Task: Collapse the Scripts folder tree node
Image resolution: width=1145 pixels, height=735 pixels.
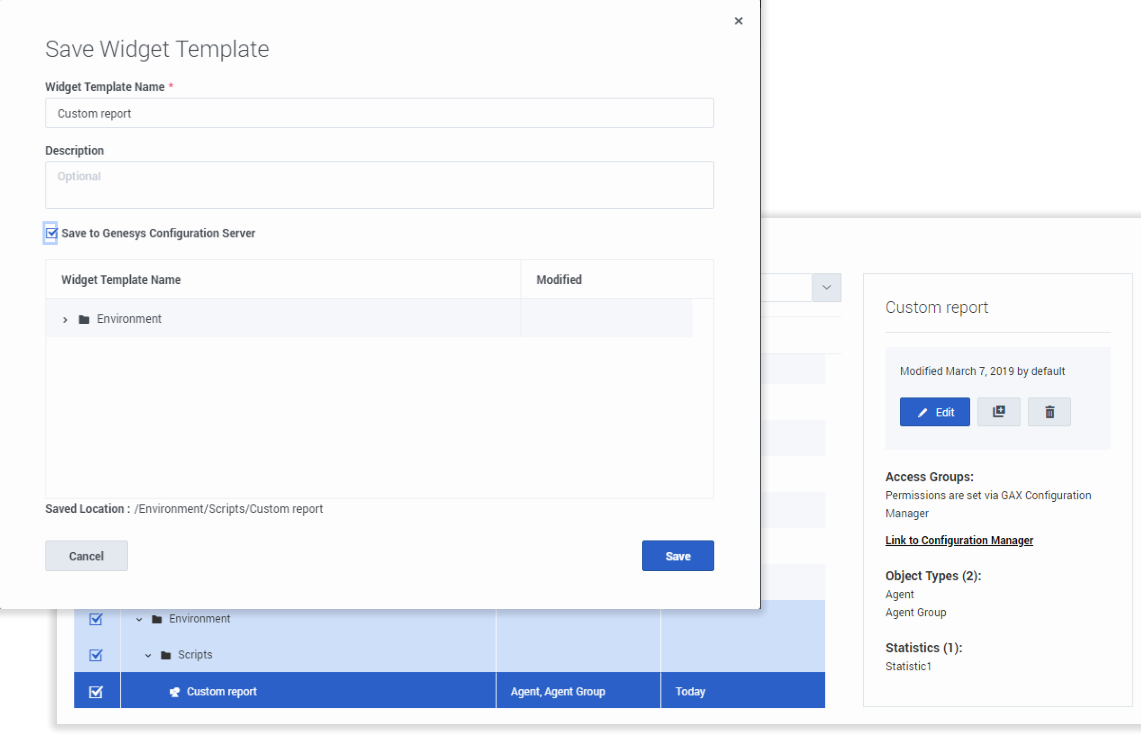Action: 148,656
